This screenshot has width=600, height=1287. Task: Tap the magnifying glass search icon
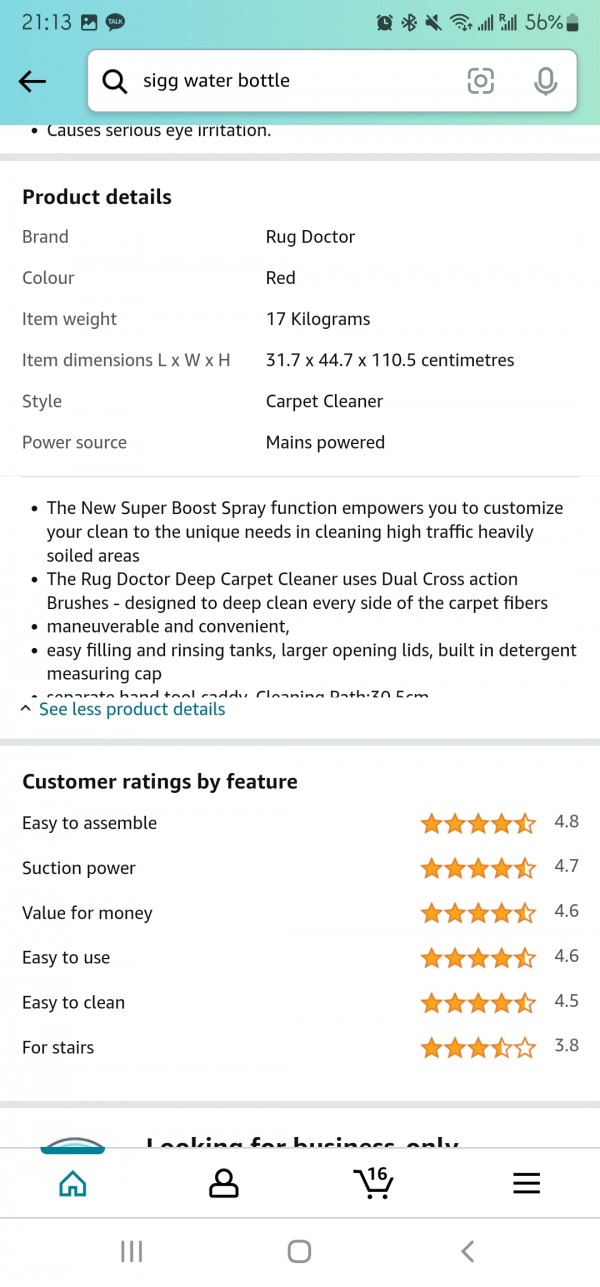tap(116, 81)
